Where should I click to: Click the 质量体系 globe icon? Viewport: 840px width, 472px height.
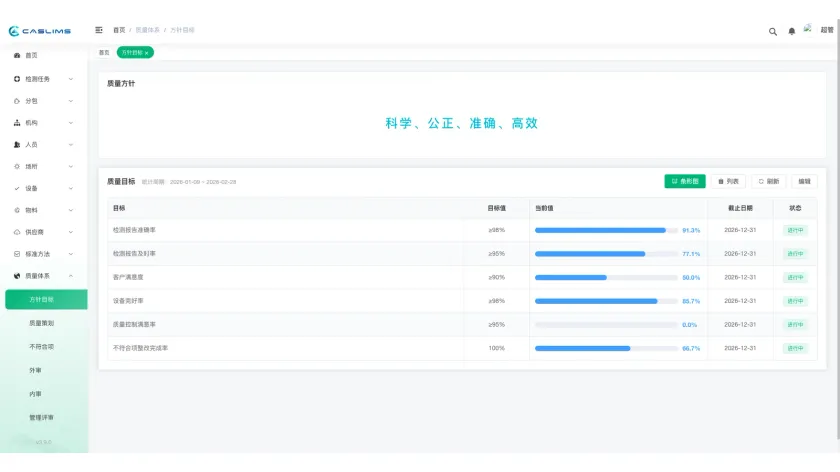point(17,276)
